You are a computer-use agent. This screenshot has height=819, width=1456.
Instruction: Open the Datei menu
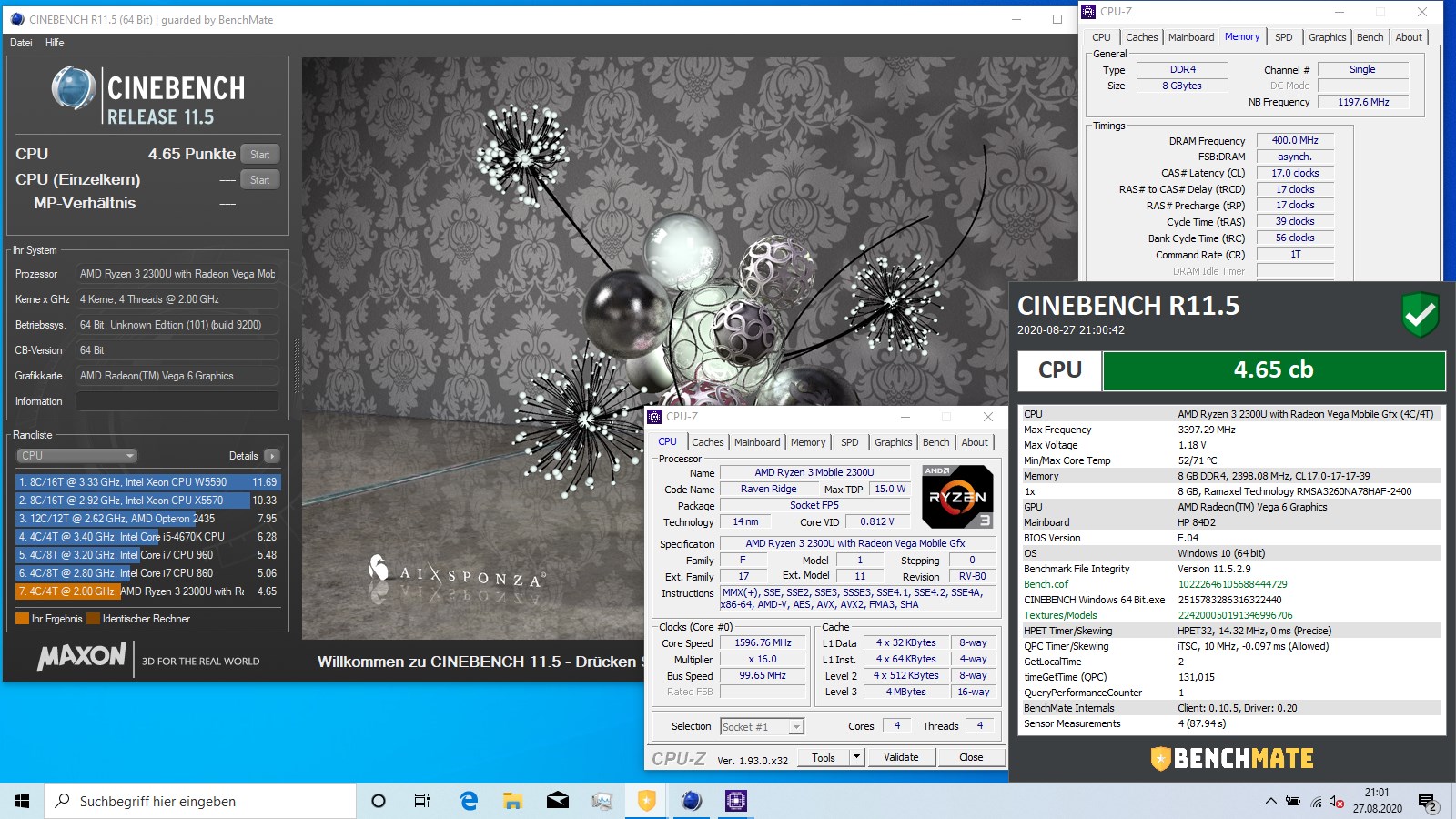coord(21,43)
